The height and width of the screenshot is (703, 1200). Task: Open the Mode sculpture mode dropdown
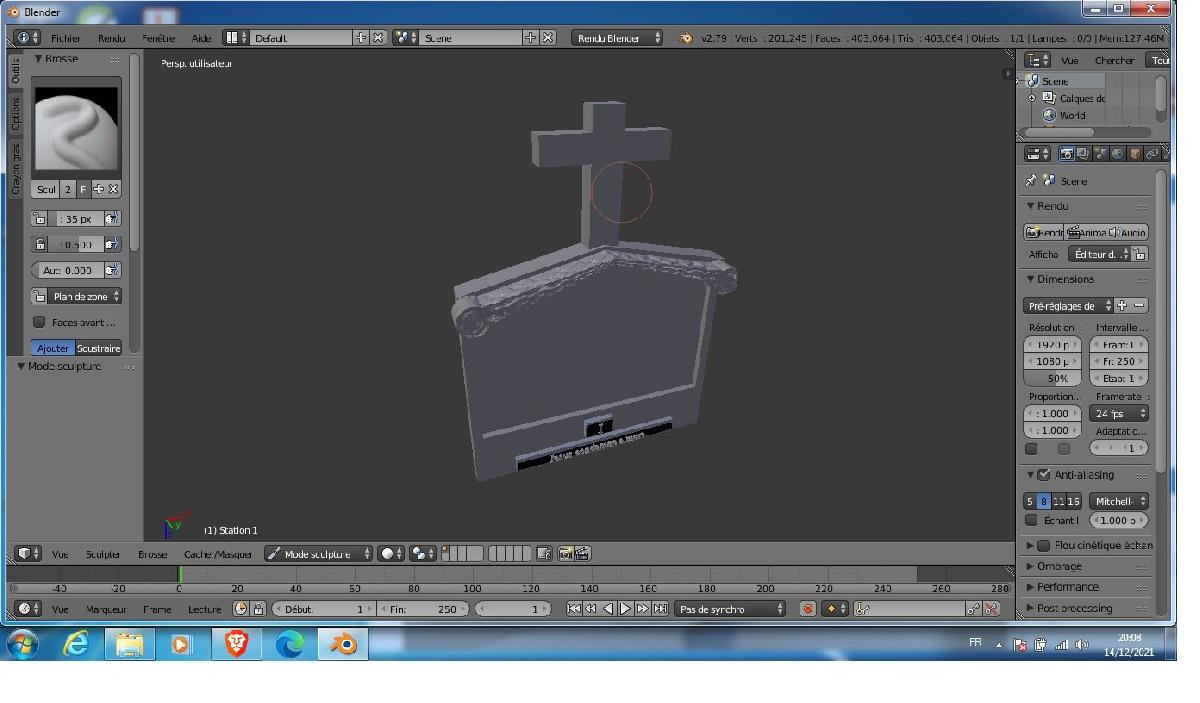[318, 553]
